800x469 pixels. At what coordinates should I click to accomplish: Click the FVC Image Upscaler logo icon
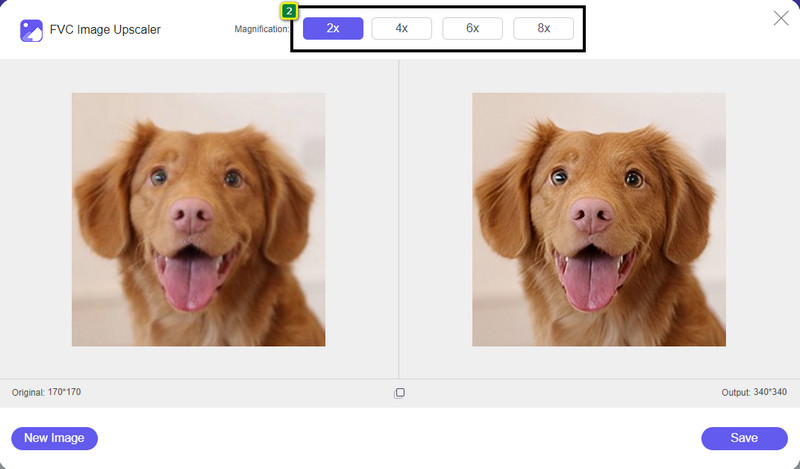(30, 30)
